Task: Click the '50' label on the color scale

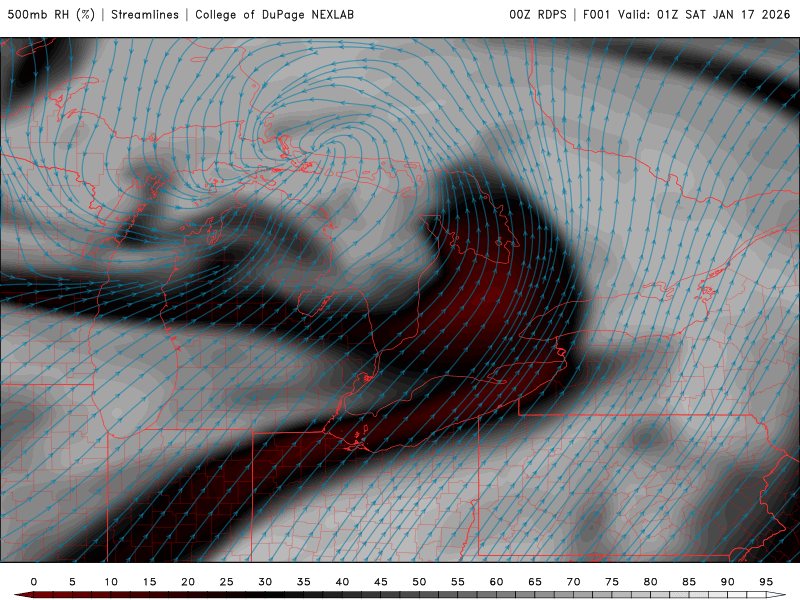Action: (419, 582)
